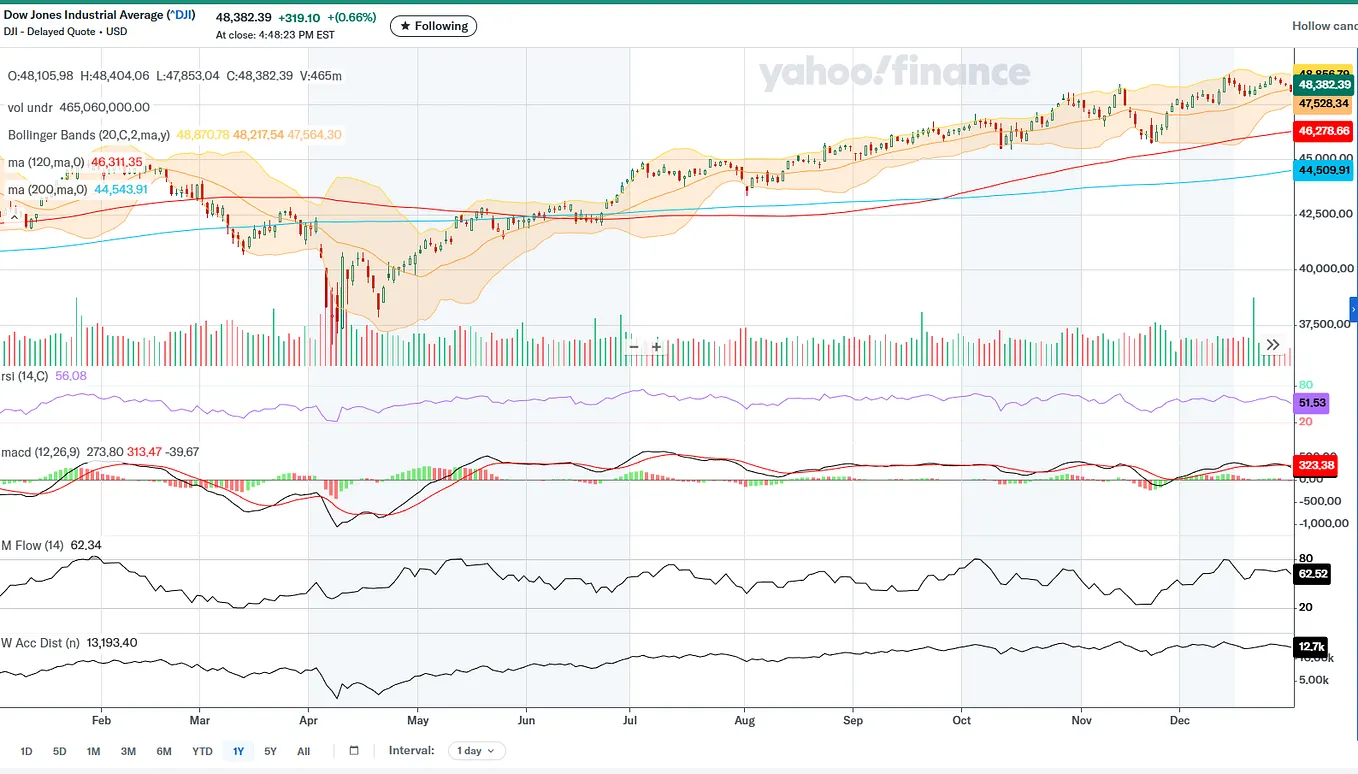The height and width of the screenshot is (774, 1358).
Task: Click the 56.08 RSI value
Action: (x=72, y=376)
